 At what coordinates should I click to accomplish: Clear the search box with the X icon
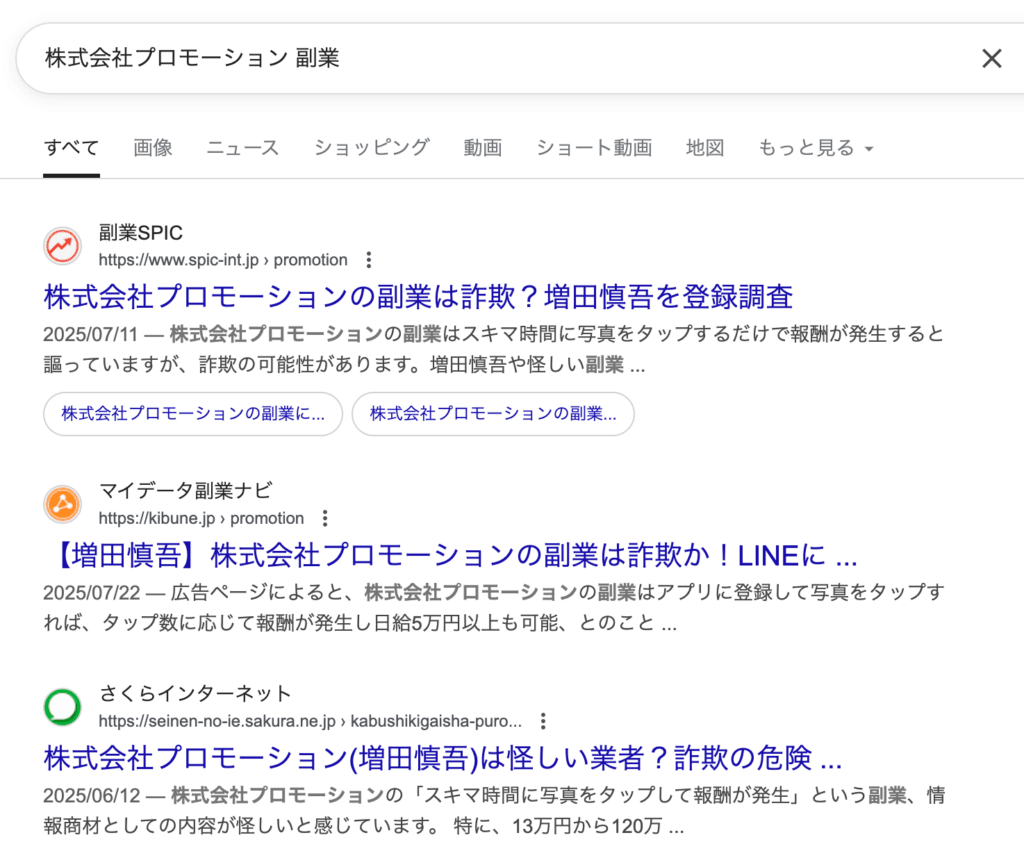pos(991,59)
